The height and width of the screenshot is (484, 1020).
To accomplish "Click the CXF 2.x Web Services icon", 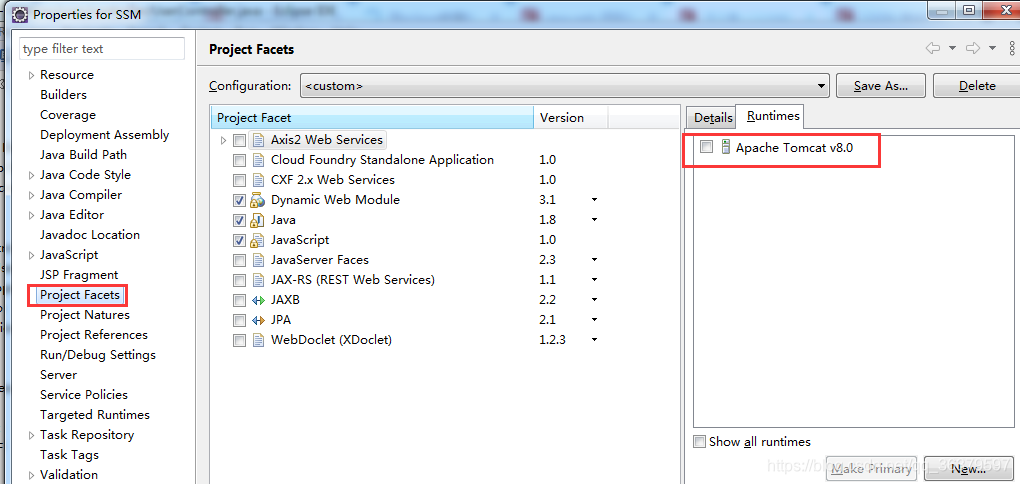I will pyautogui.click(x=259, y=180).
